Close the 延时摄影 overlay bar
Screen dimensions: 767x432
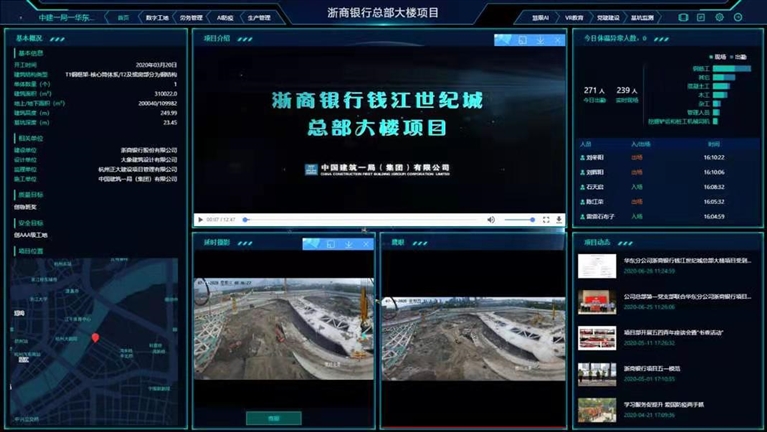click(x=366, y=244)
